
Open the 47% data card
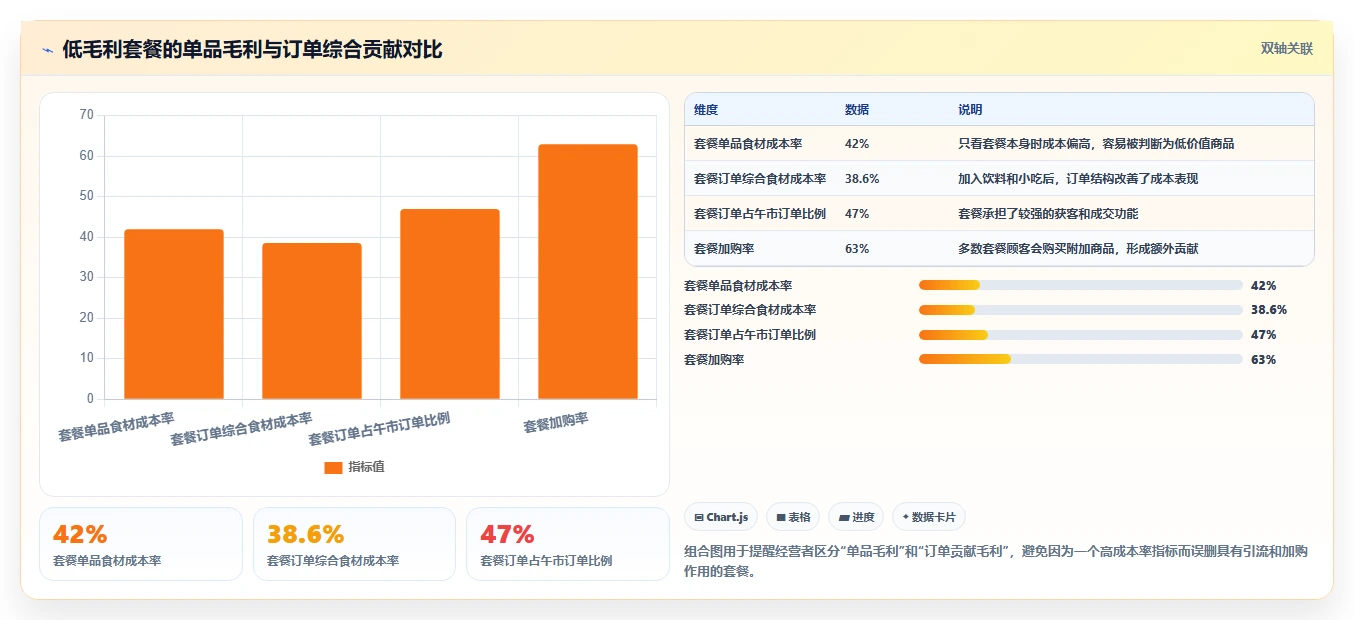568,544
